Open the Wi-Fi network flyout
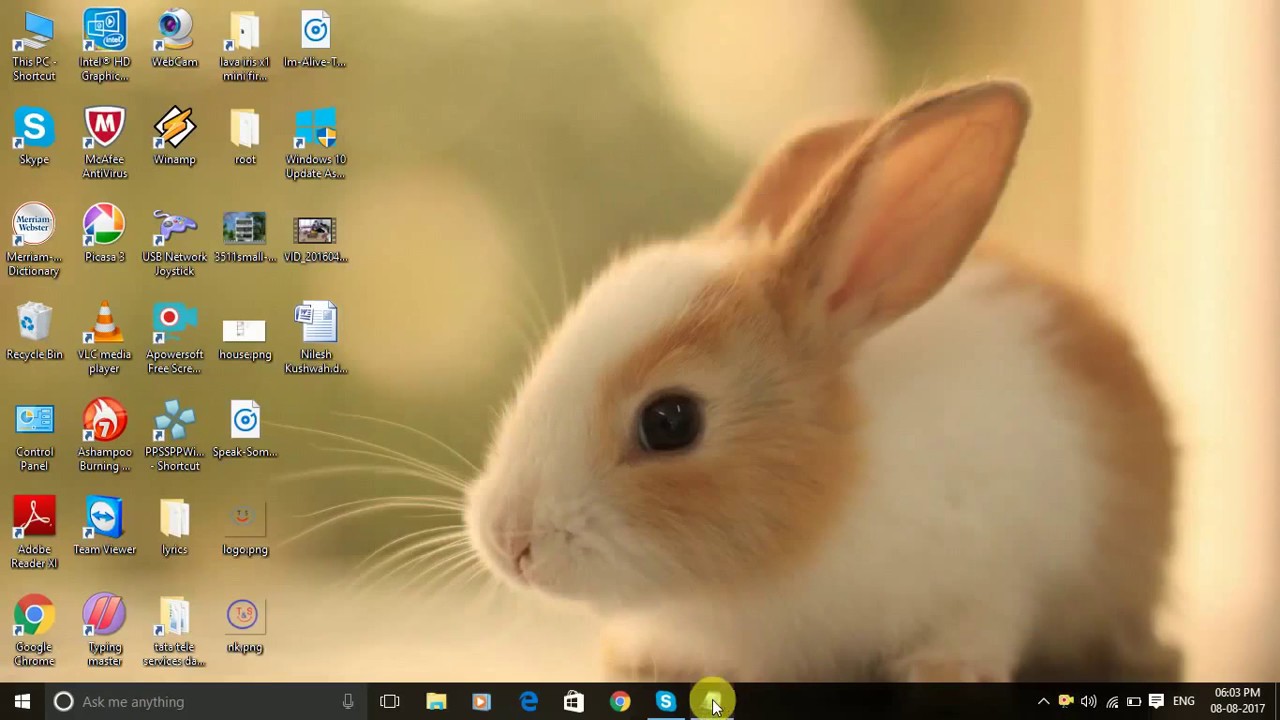The height and width of the screenshot is (720, 1280). click(1112, 701)
